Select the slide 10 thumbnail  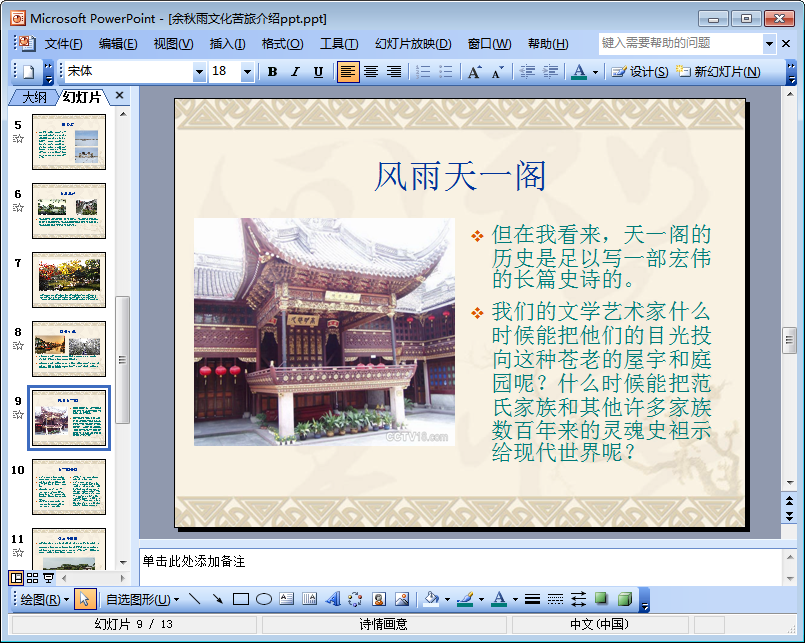69,487
